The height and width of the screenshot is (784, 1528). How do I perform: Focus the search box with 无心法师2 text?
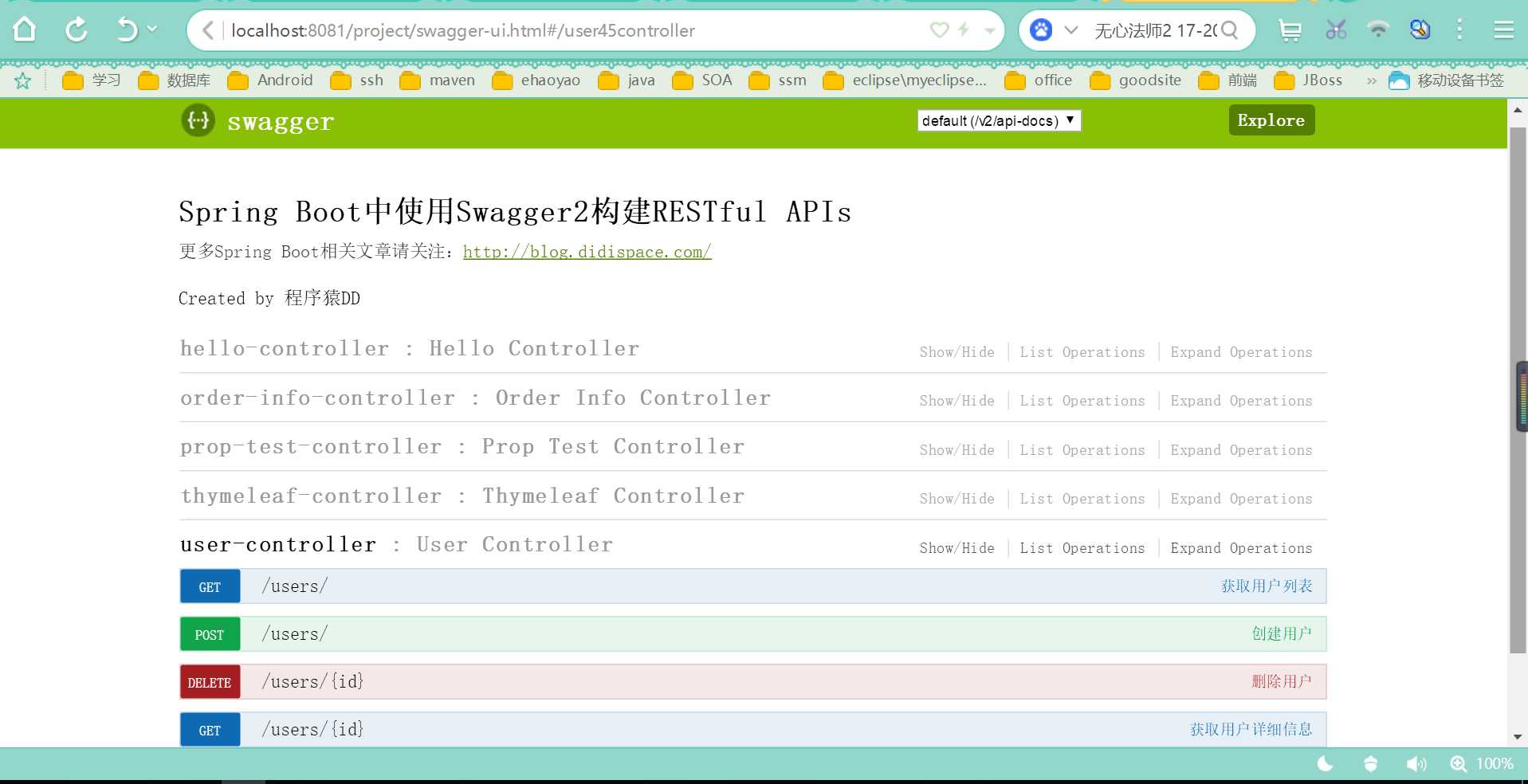click(1155, 30)
